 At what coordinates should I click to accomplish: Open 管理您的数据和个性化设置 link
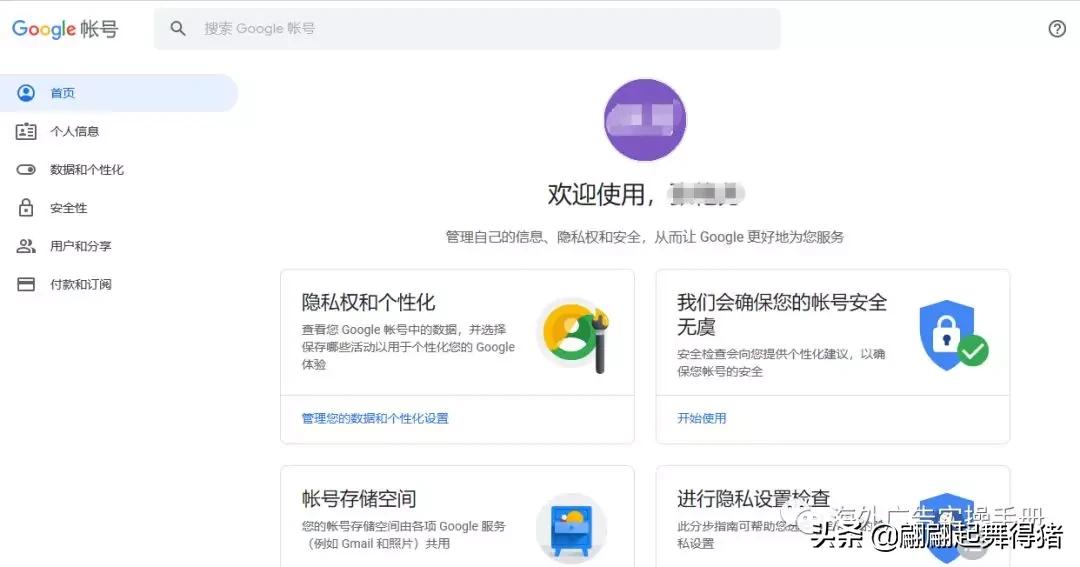coord(375,418)
